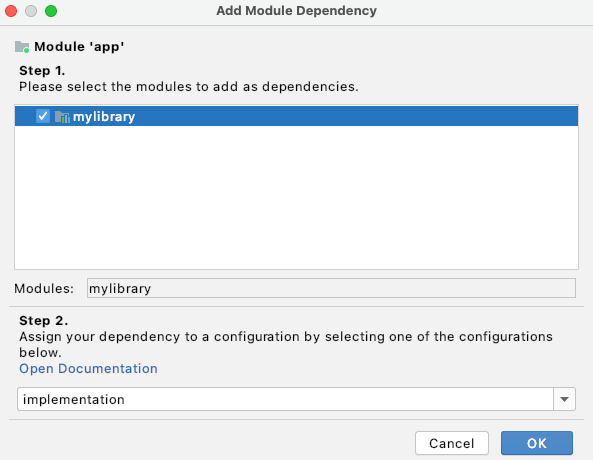Click the Step 1 heading

(42, 70)
